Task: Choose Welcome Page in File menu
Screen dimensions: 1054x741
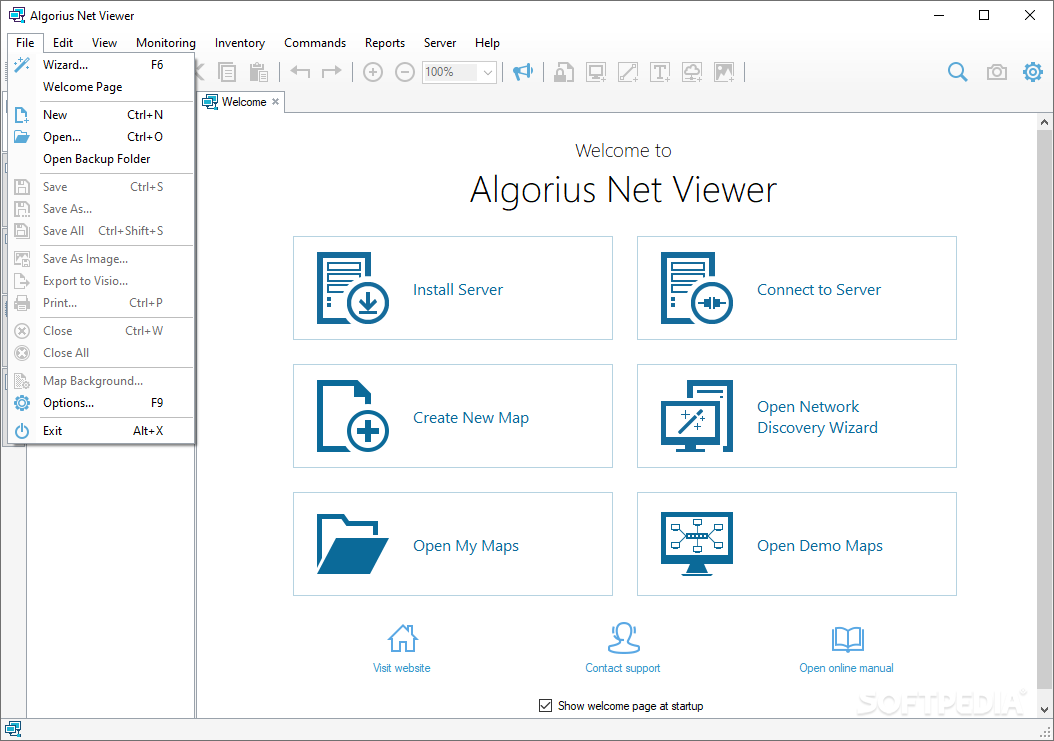Action: click(102, 87)
